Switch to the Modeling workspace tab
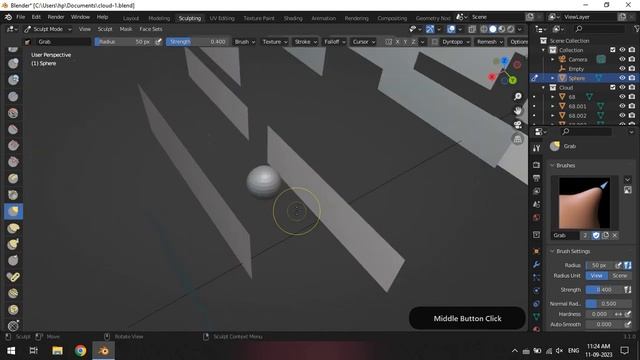This screenshot has width=640, height=360. pos(159,18)
